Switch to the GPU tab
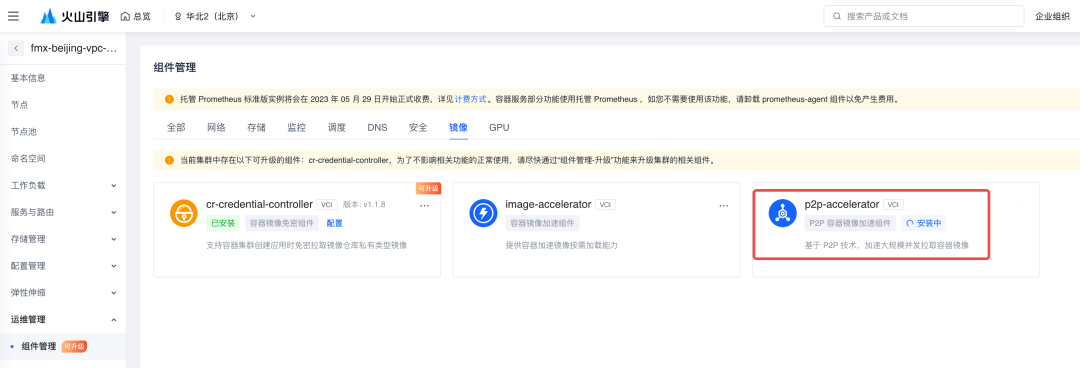Viewport: 1080px width, 368px height. pyautogui.click(x=499, y=127)
